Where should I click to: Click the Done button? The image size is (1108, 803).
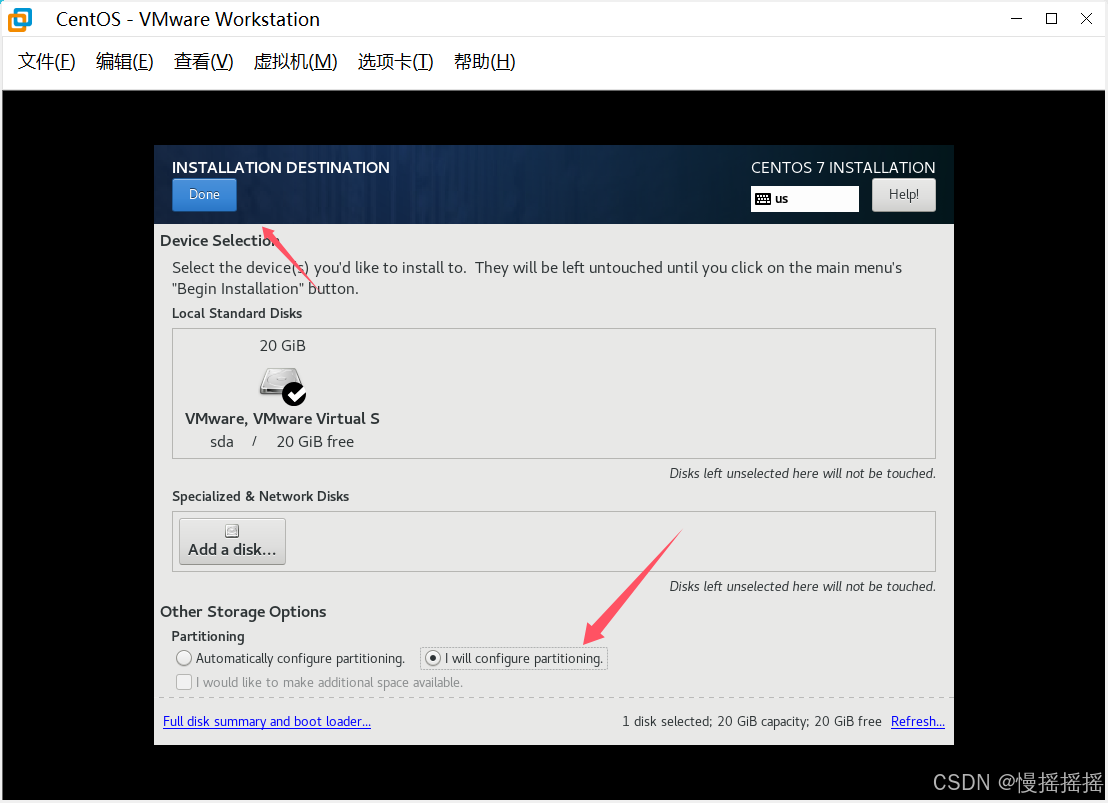(204, 194)
